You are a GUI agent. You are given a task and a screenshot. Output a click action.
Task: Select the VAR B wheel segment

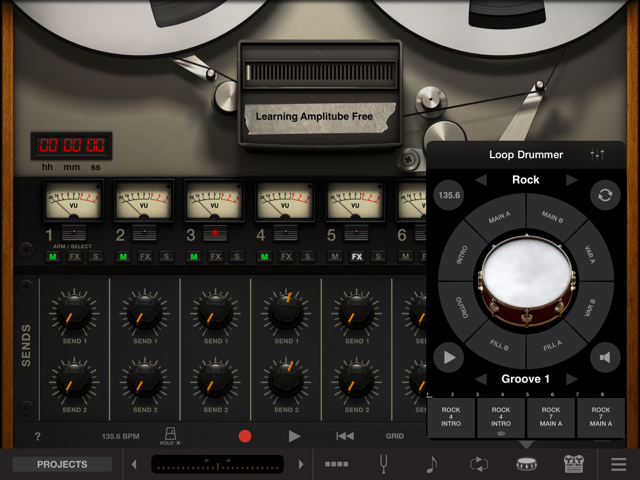coord(590,307)
